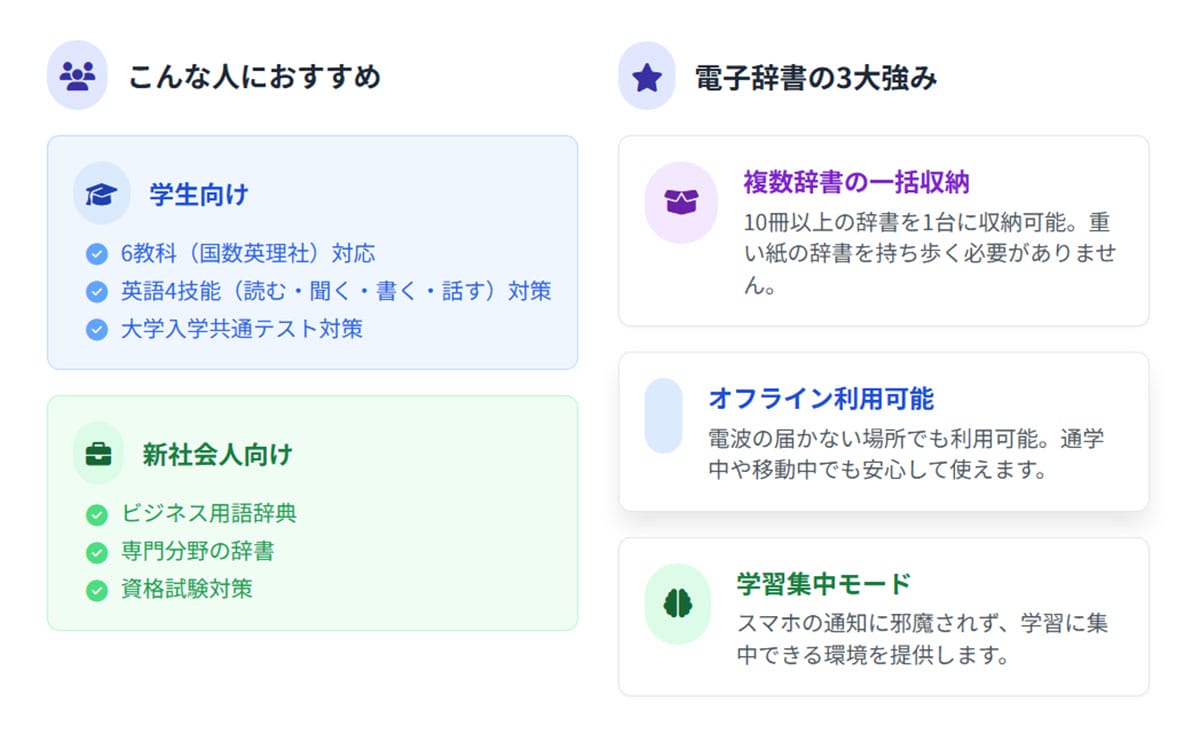Click the green check beside 資格試験対策

(97, 590)
